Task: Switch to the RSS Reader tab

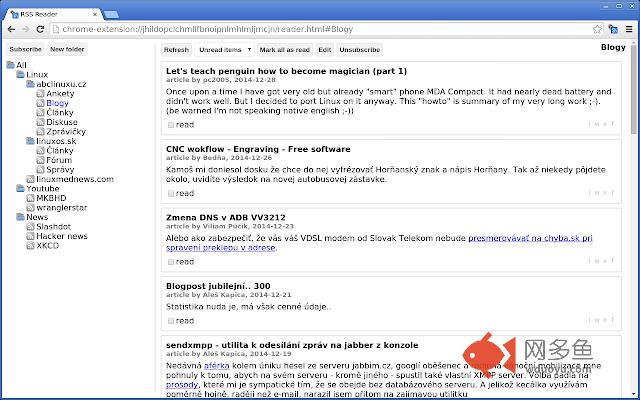Action: 53,14
